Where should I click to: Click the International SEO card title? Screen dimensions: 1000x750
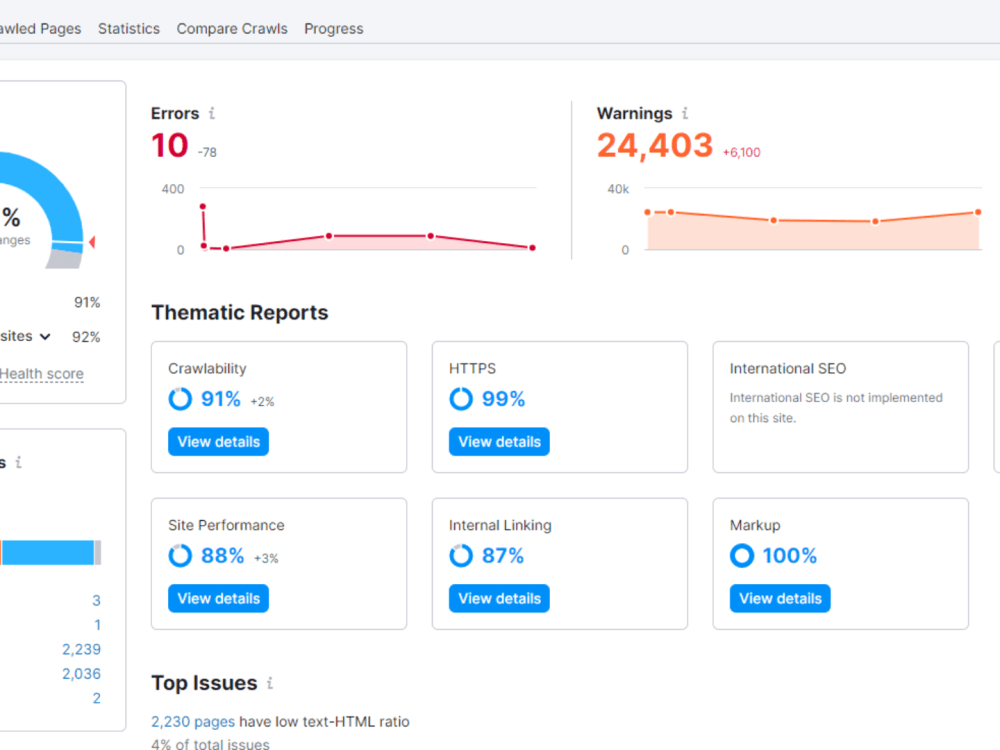[x=788, y=369]
